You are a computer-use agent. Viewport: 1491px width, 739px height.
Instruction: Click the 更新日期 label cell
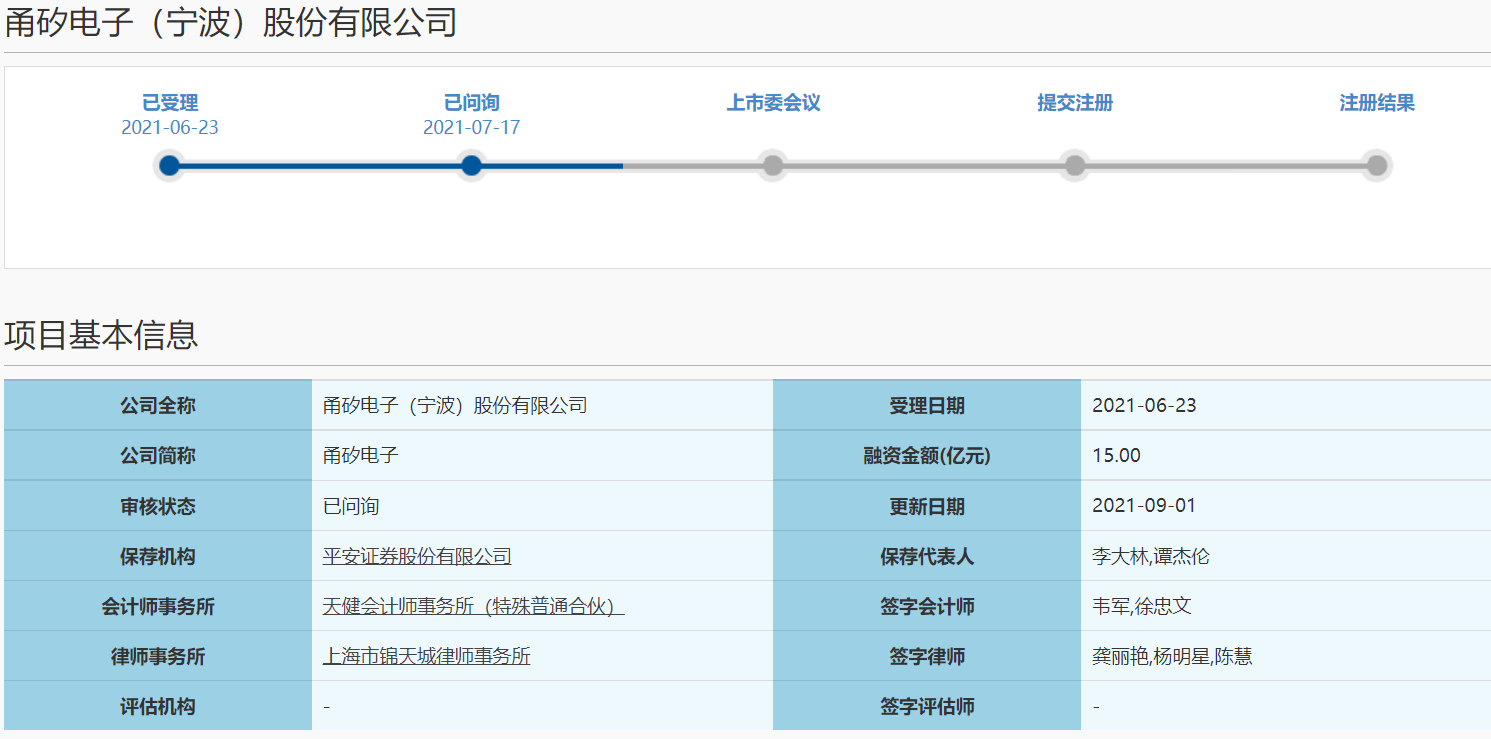[x=927, y=505]
